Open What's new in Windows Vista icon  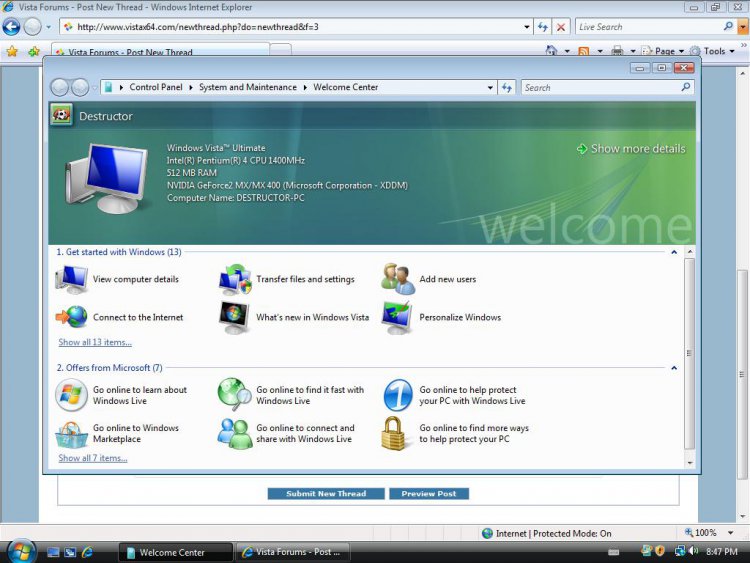pos(234,317)
